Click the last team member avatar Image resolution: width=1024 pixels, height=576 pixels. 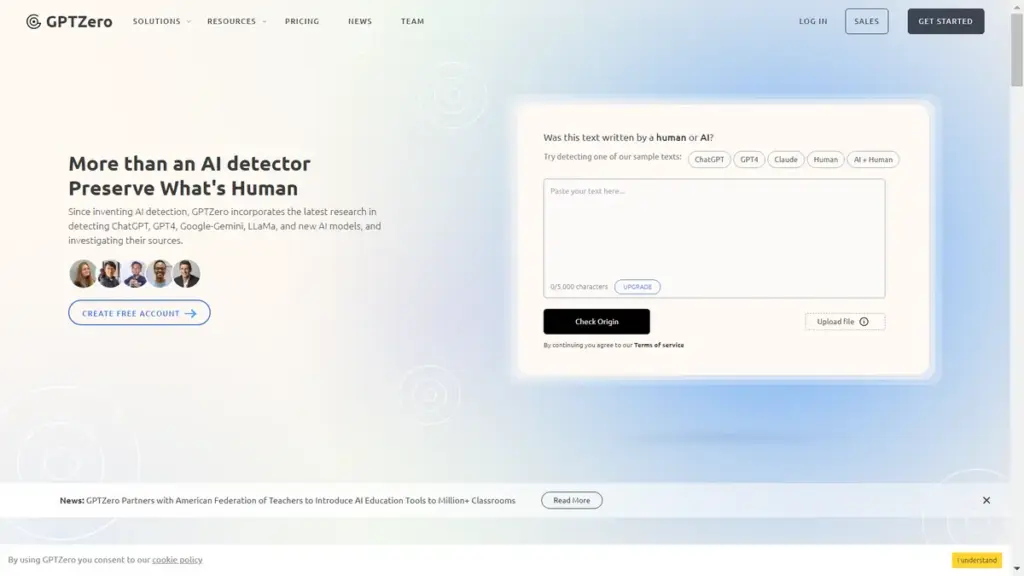186,274
